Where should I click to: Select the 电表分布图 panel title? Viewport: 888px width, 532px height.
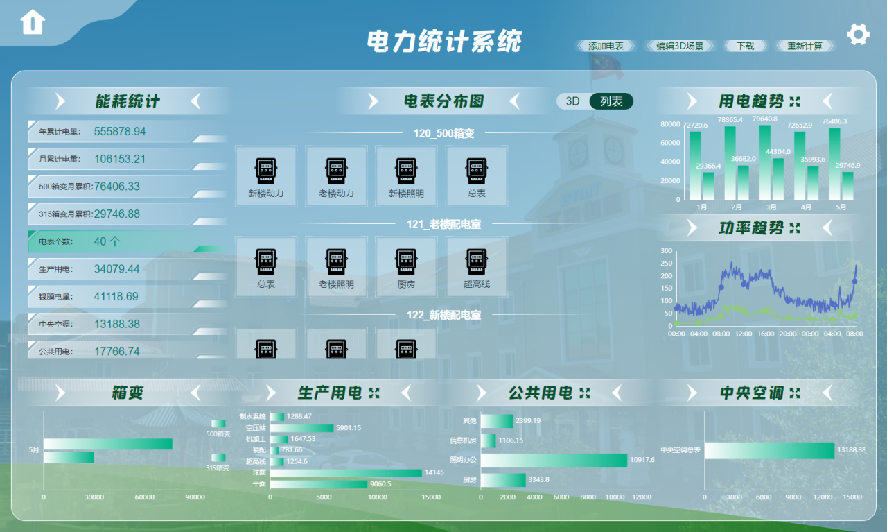443,101
